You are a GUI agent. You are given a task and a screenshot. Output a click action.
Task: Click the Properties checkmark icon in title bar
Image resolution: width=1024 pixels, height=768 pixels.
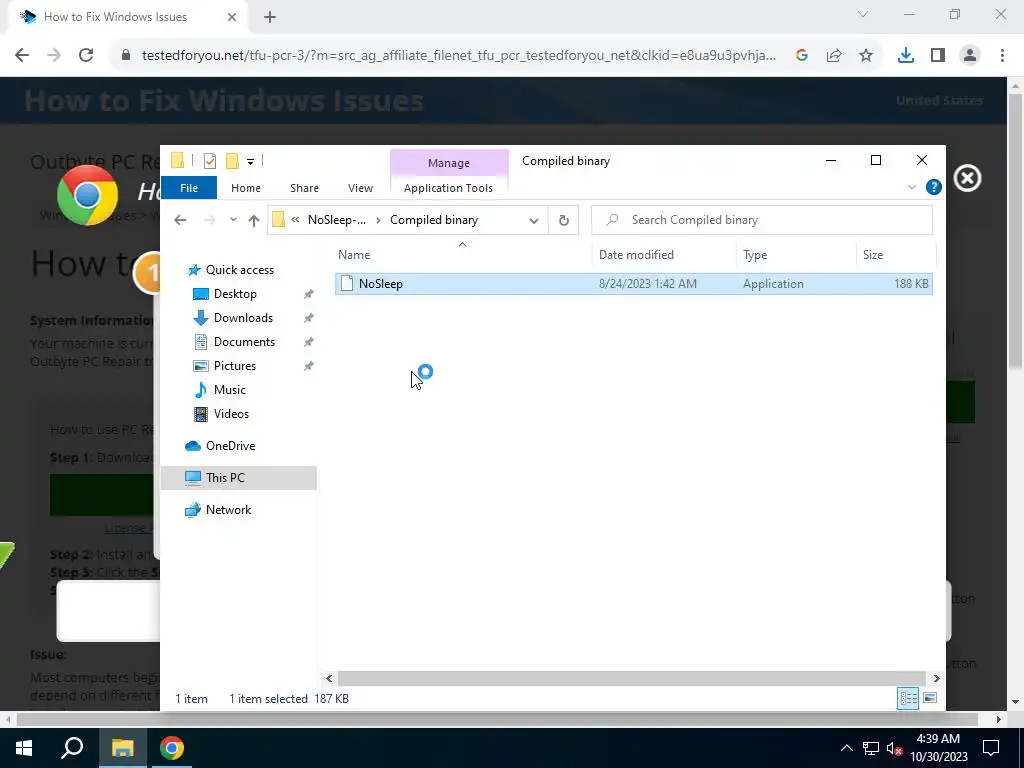point(210,161)
